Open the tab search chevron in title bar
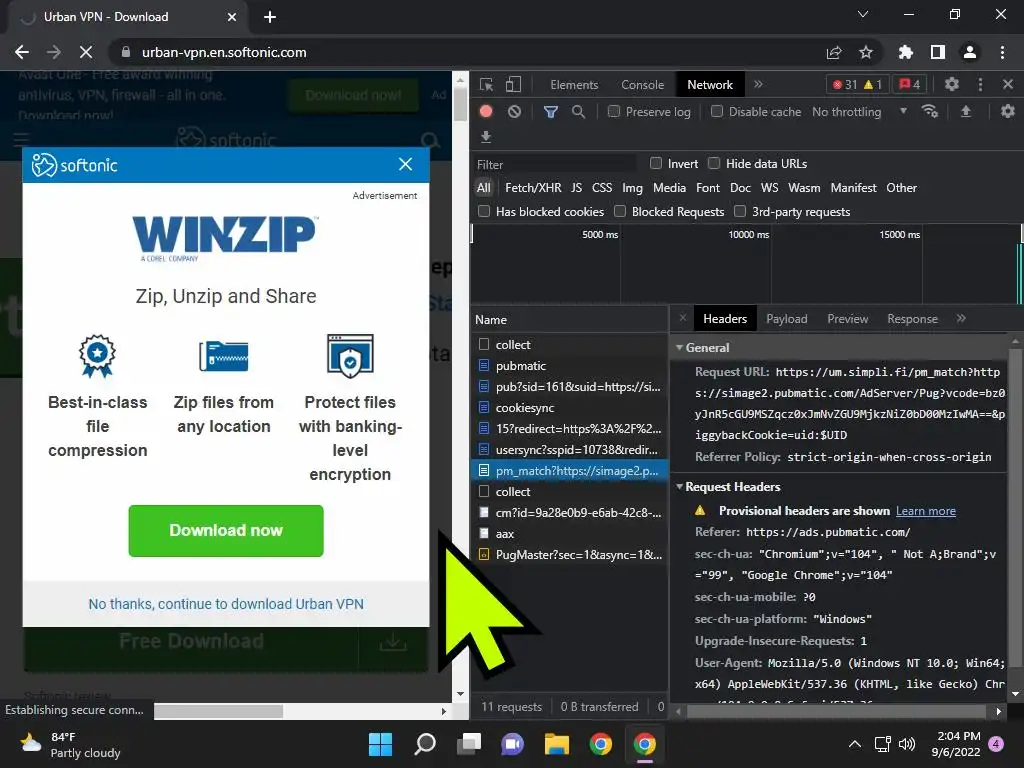The image size is (1024, 768). point(863,14)
